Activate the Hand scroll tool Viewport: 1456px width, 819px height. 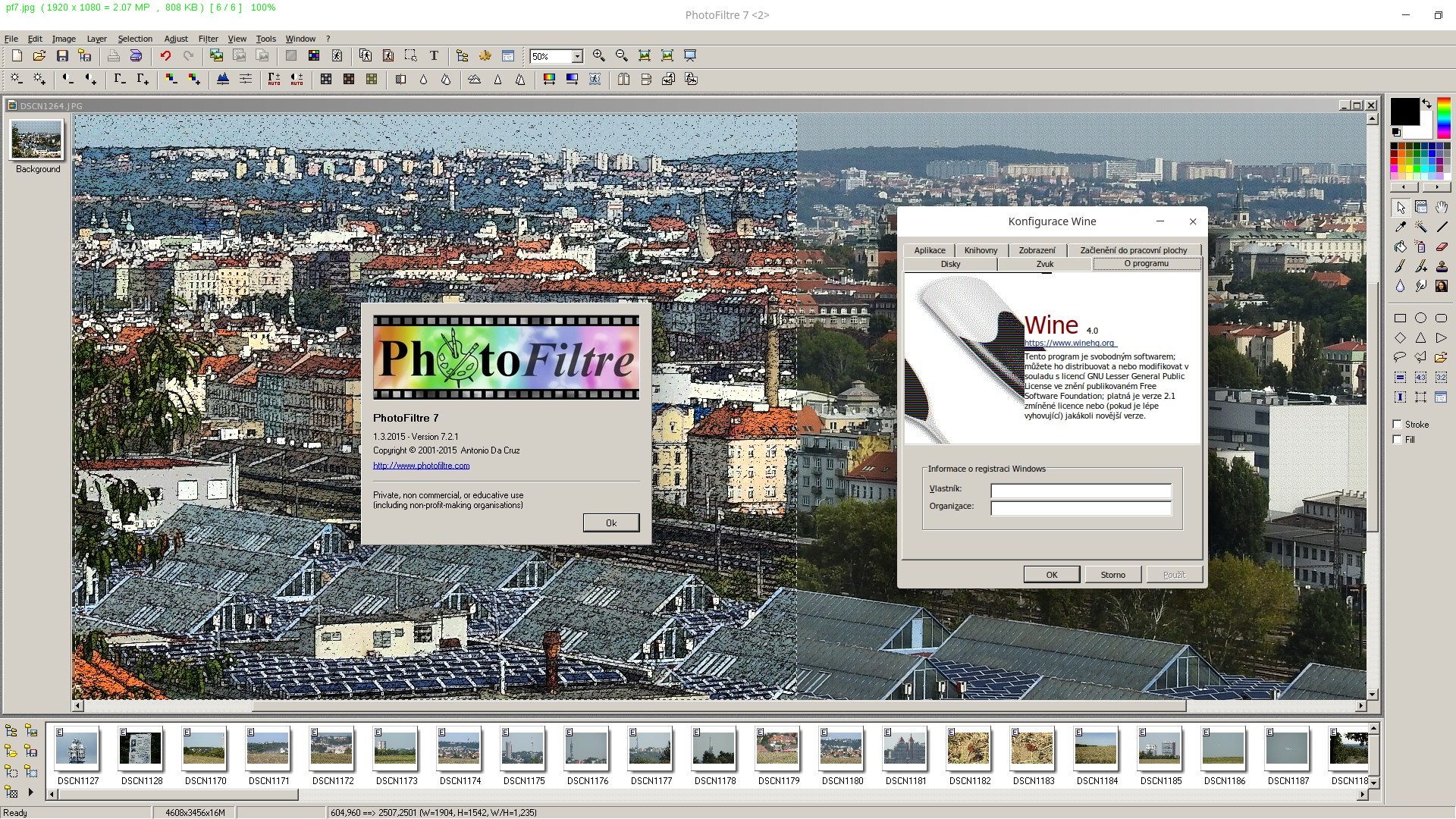1442,207
